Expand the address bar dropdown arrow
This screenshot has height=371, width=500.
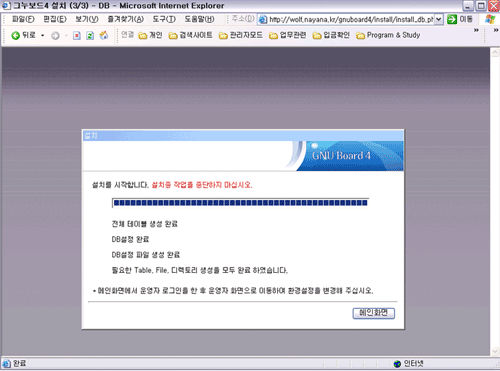(x=439, y=19)
